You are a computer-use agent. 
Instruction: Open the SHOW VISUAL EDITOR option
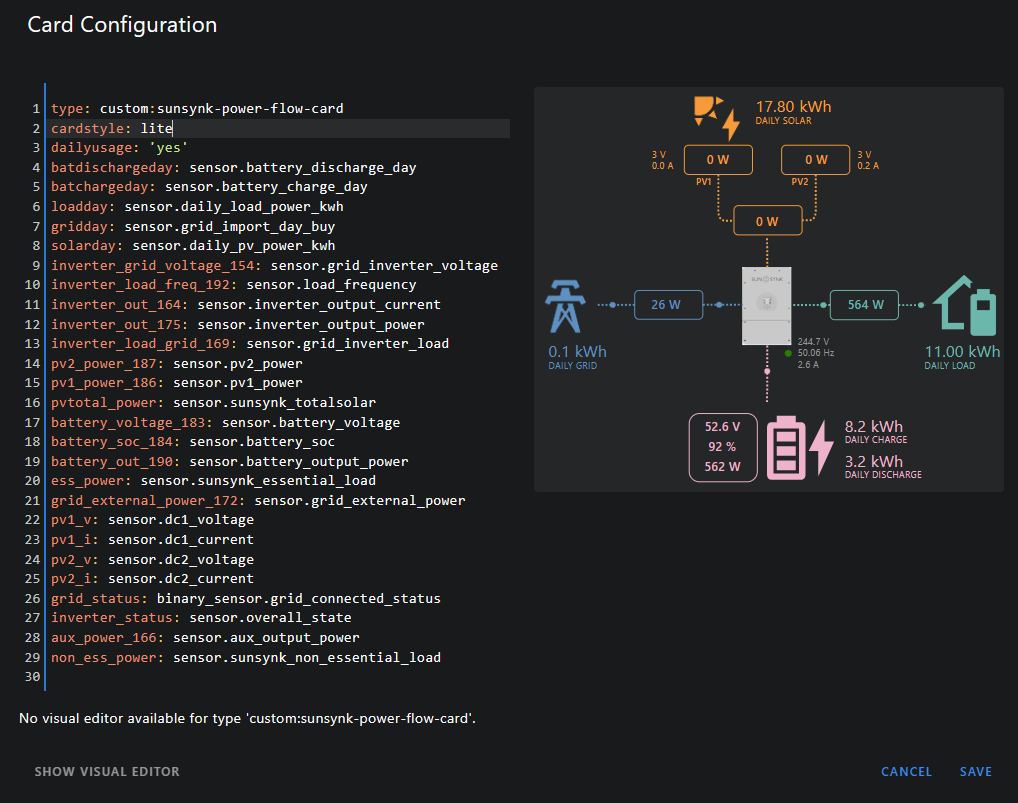(107, 771)
